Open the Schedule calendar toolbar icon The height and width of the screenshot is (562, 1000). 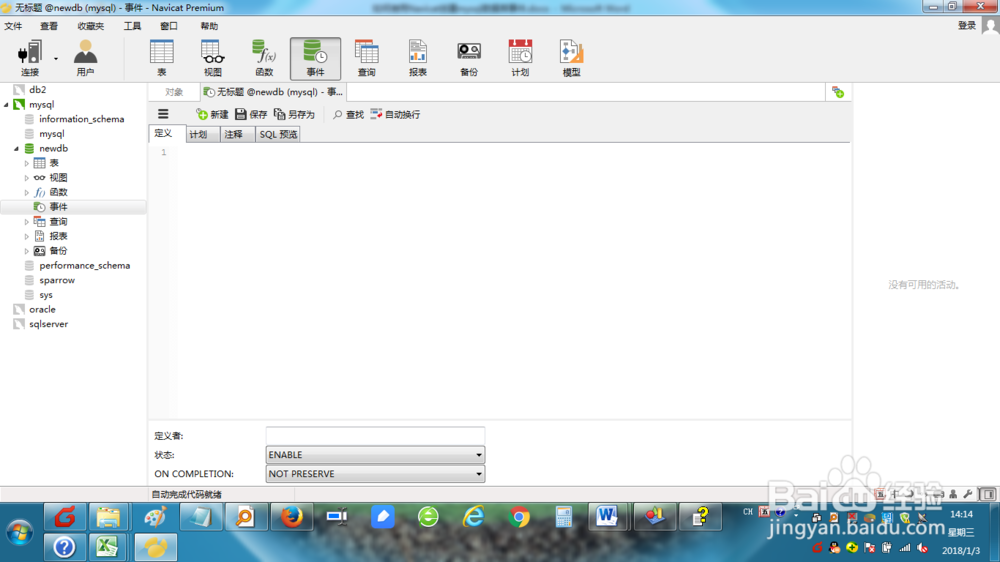[x=520, y=58]
